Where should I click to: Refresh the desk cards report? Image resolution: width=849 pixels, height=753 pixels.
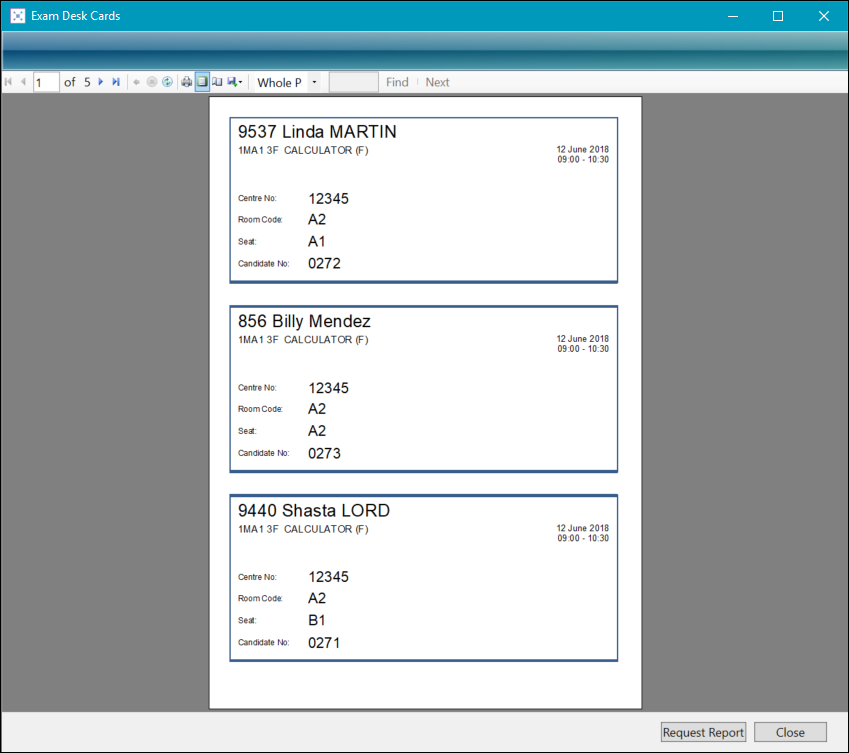point(167,82)
